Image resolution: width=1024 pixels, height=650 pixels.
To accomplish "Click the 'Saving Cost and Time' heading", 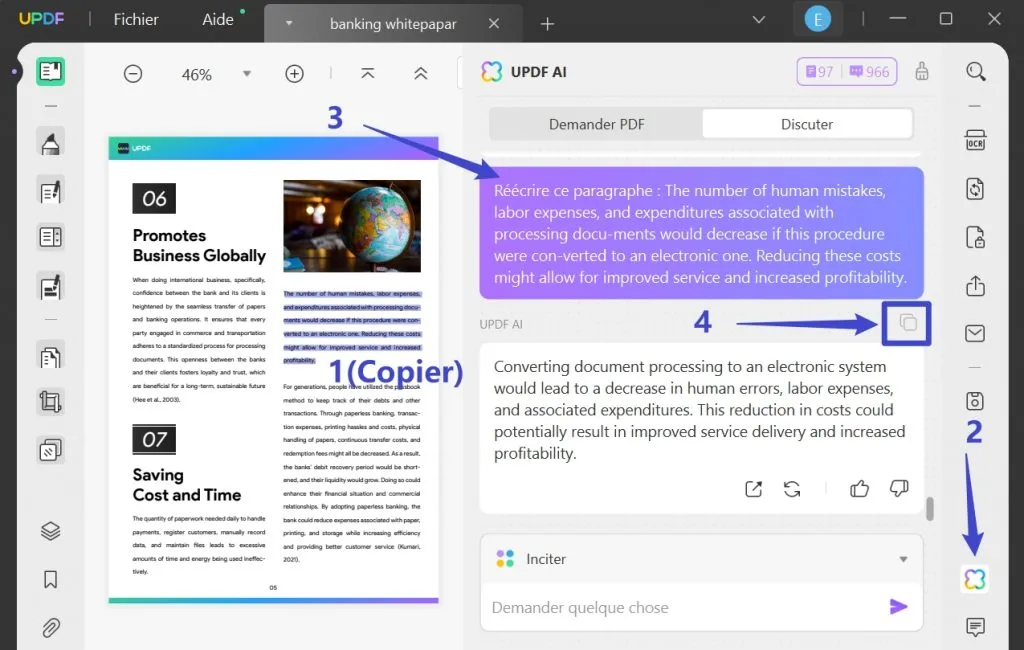I will [187, 485].
